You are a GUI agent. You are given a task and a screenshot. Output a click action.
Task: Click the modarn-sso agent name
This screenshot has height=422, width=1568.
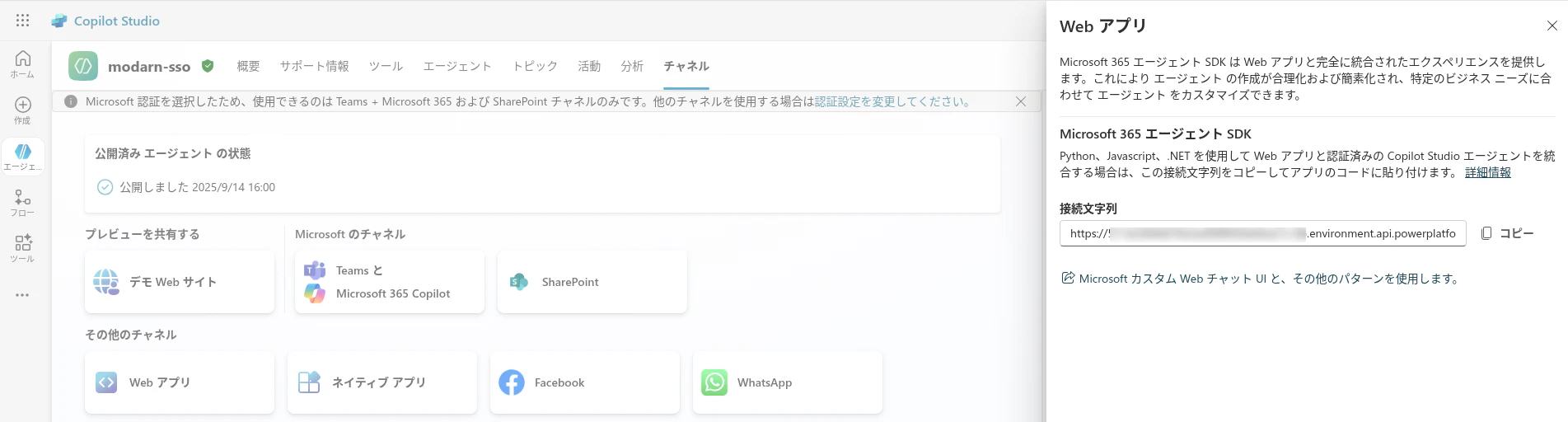[149, 67]
